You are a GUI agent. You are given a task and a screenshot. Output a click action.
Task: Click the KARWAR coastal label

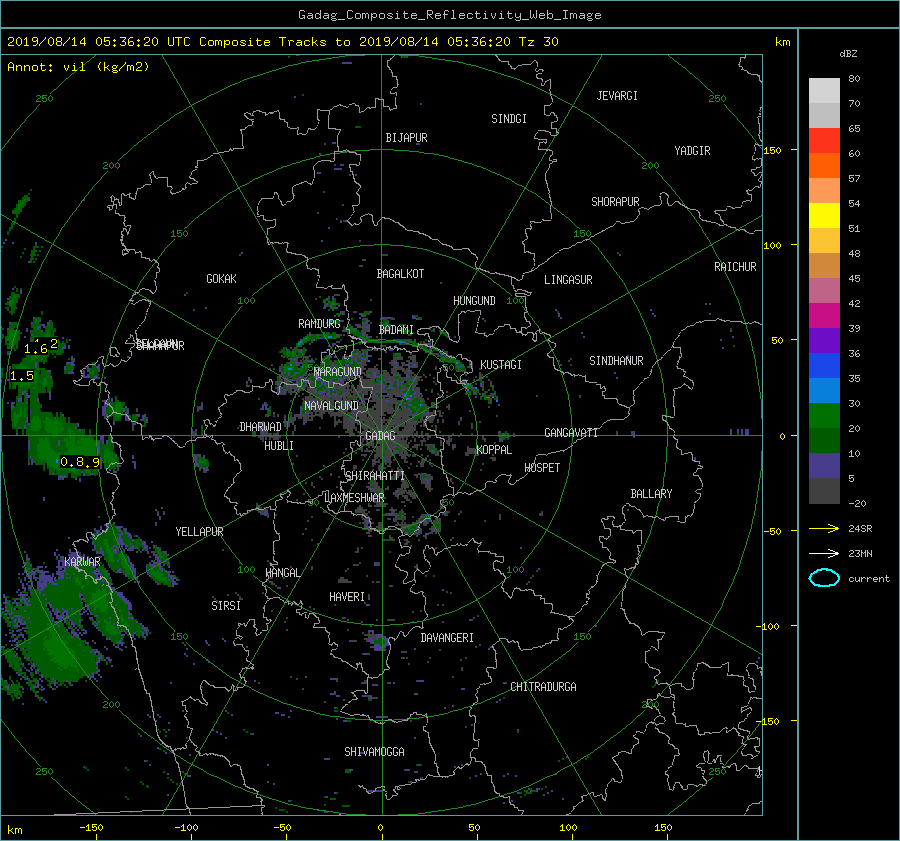(82, 561)
